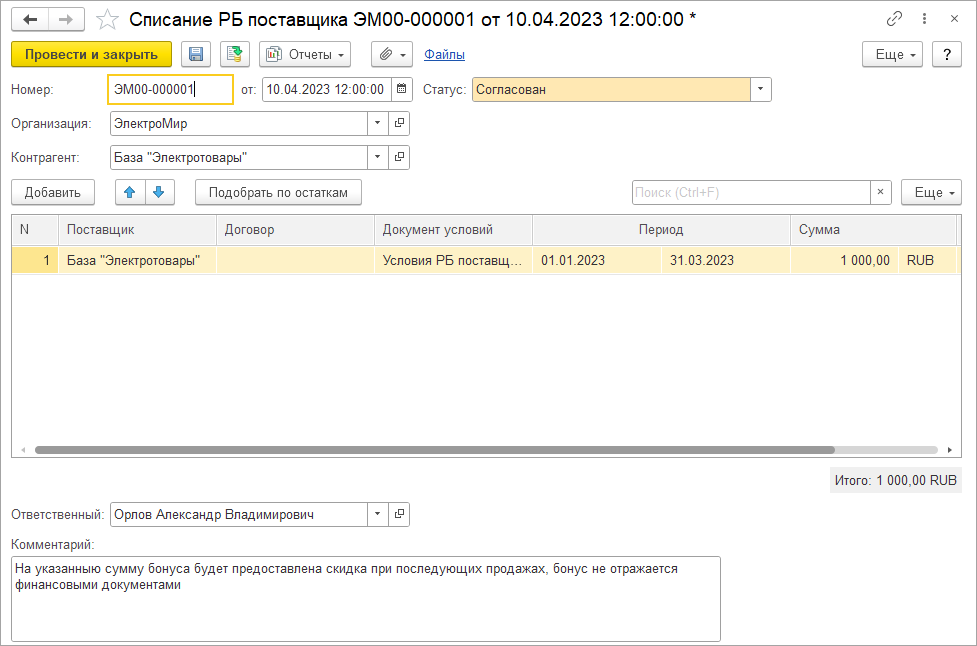The height and width of the screenshot is (646, 977).
Task: Move the row down with blue arrow
Action: (x=159, y=192)
